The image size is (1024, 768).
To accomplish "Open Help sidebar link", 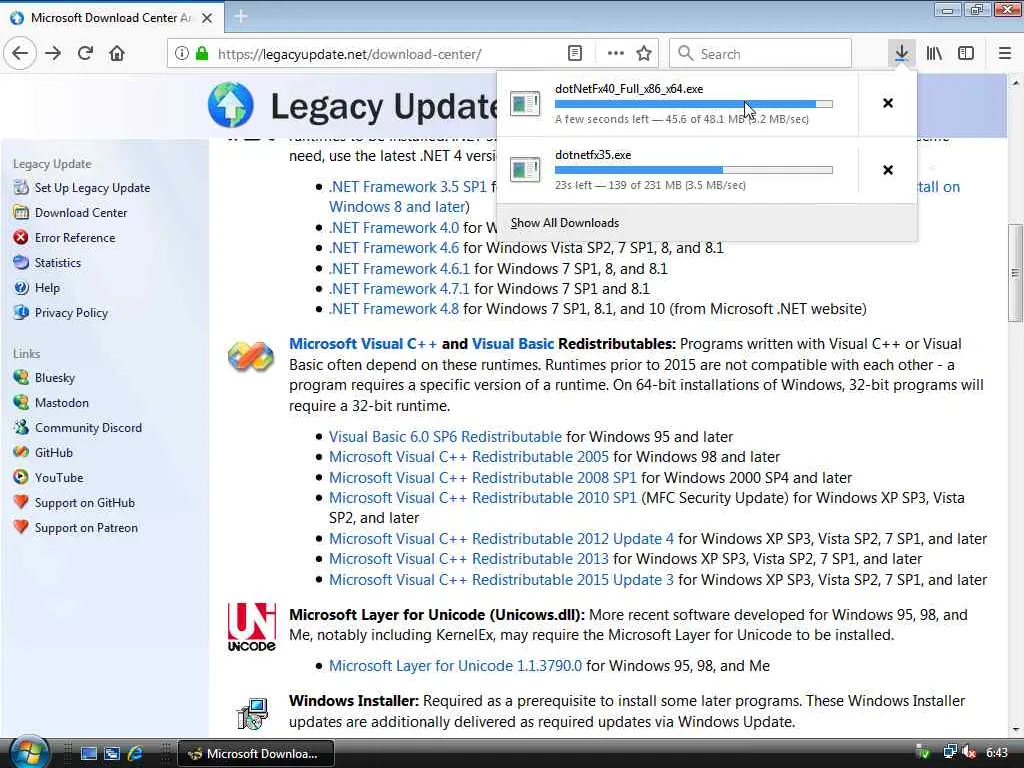I will (47, 288).
